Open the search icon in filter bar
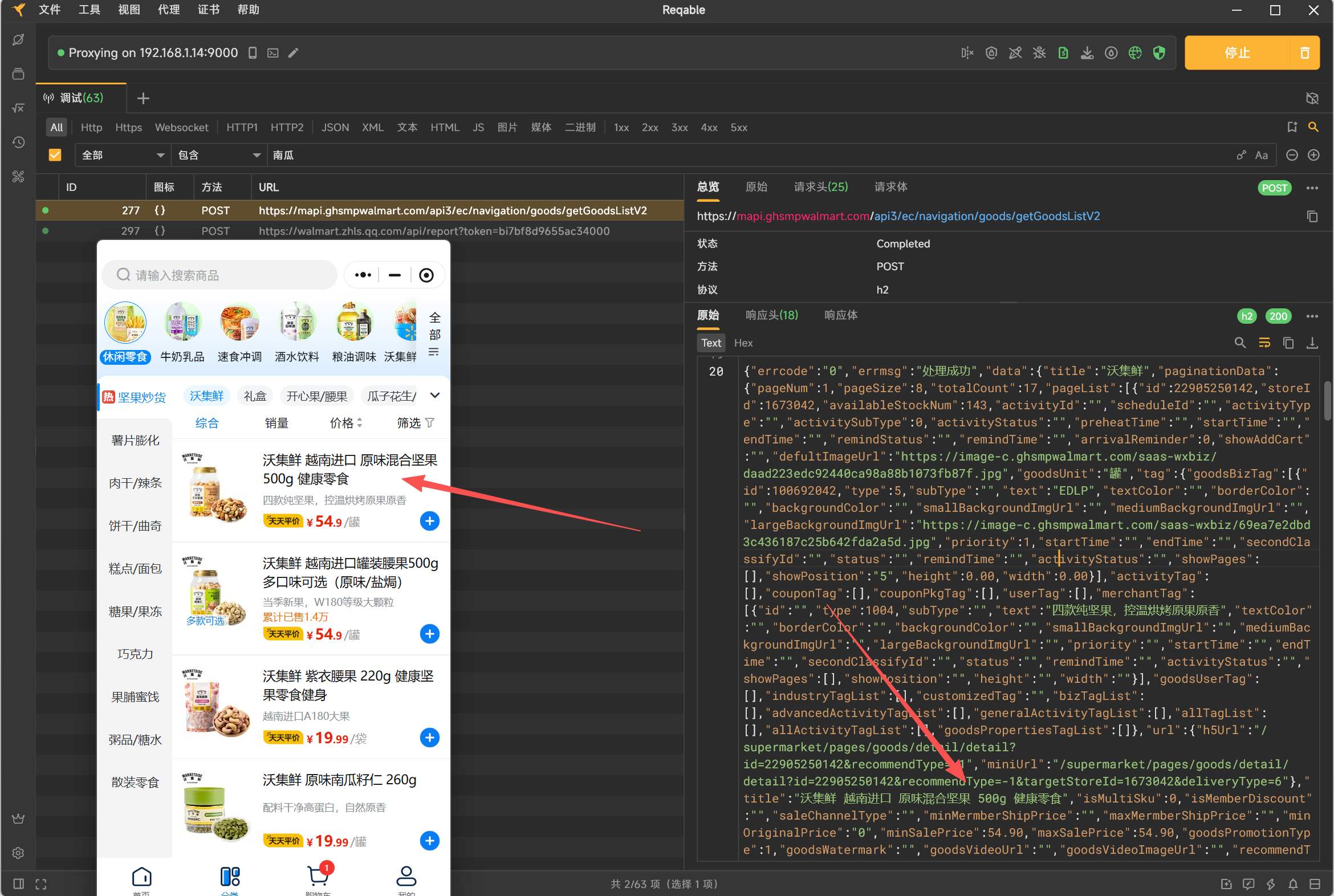Screen dimensions: 1334x896 pyautogui.click(x=1313, y=127)
